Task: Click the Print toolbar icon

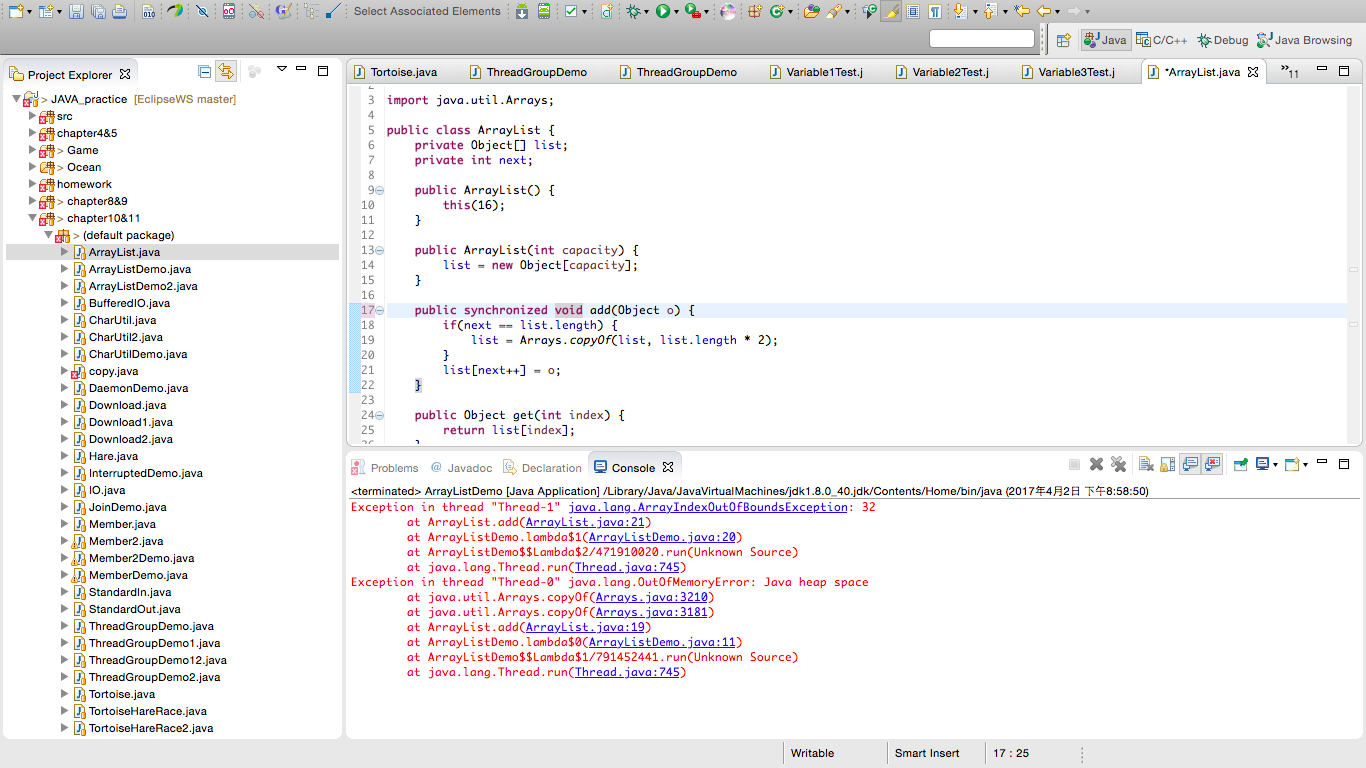Action: coord(120,11)
